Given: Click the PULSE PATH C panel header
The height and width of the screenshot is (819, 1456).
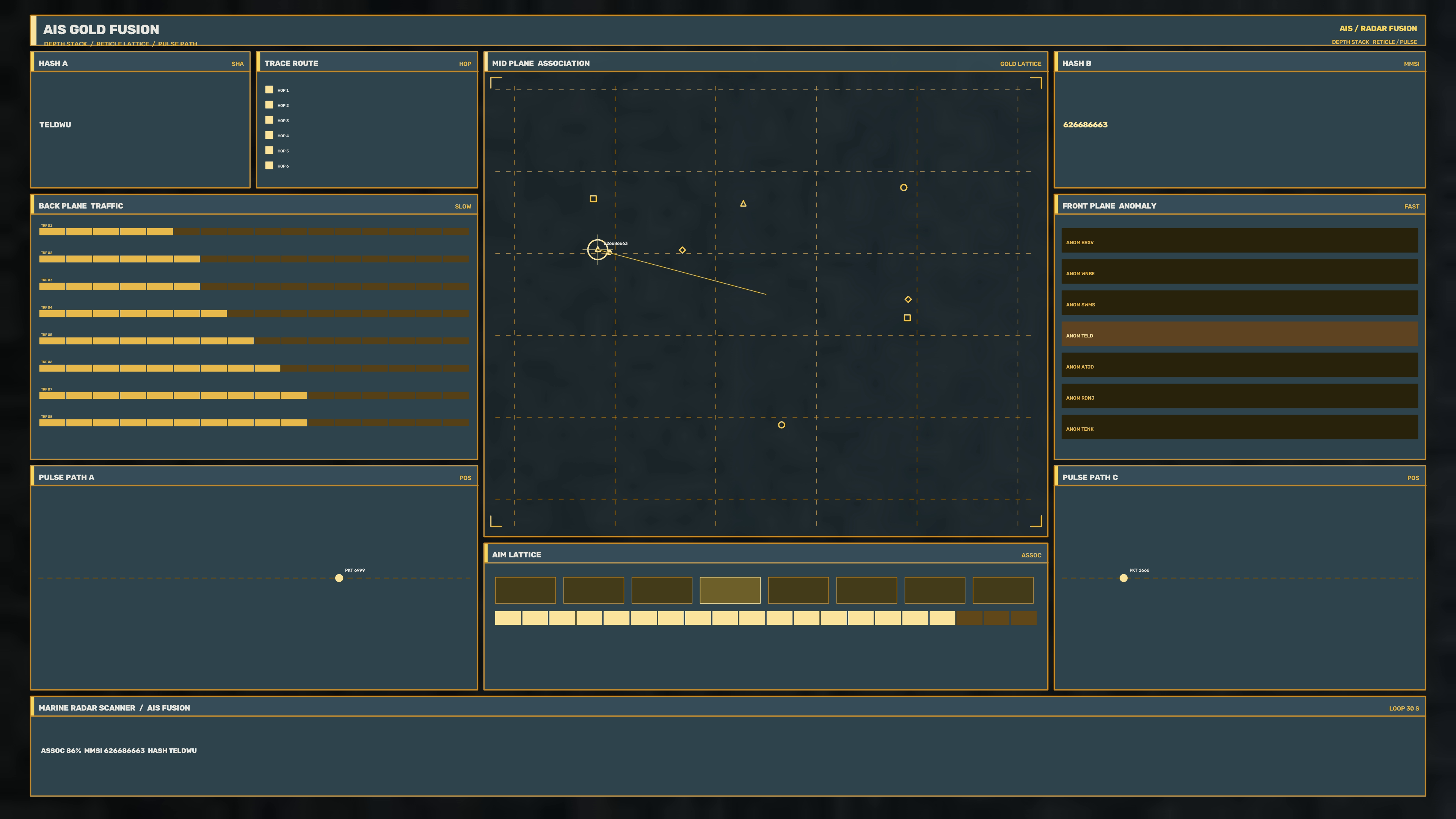Looking at the screenshot, I should point(1239,476).
